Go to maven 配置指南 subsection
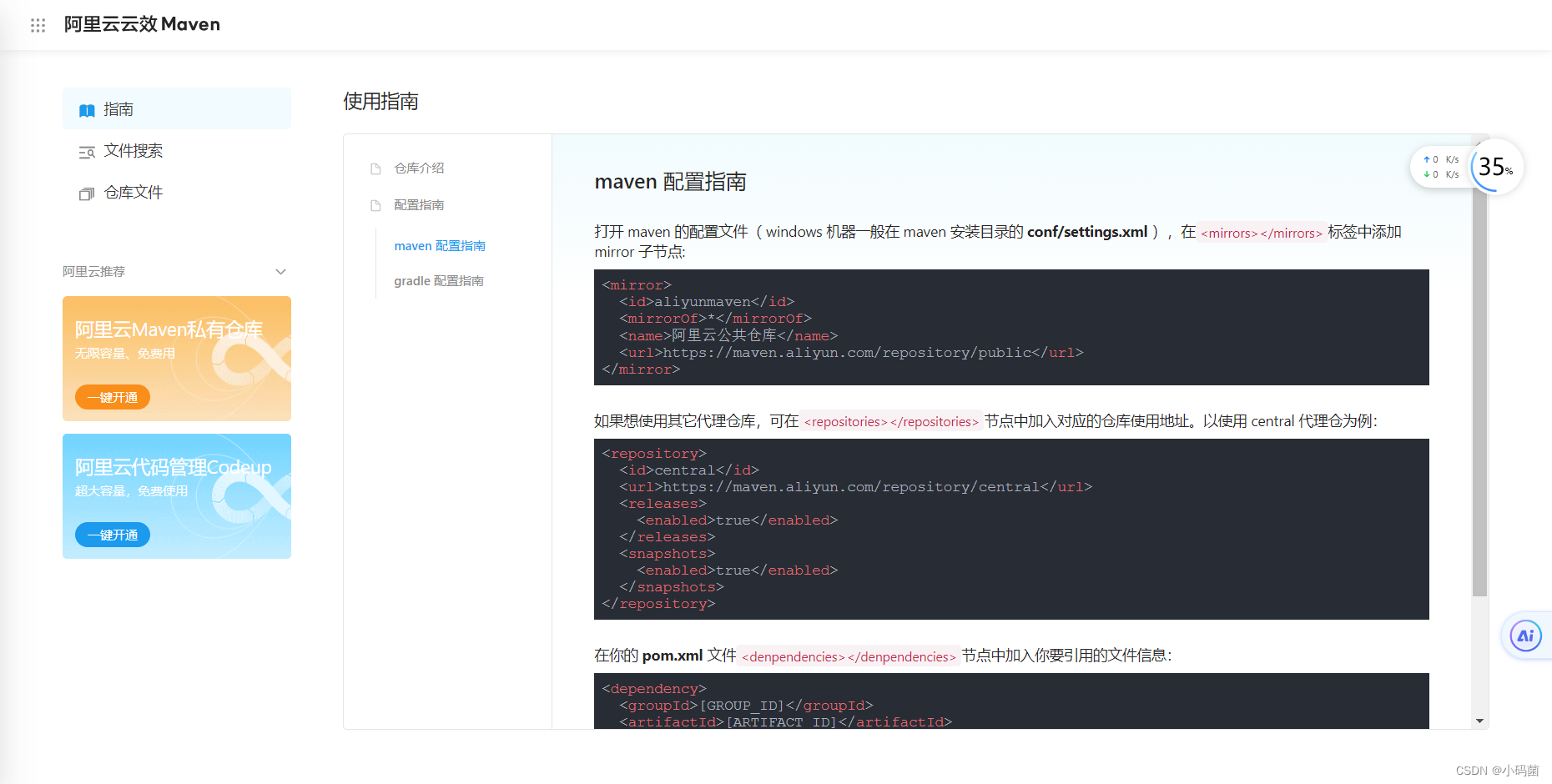Image resolution: width=1552 pixels, height=784 pixels. tap(440, 246)
